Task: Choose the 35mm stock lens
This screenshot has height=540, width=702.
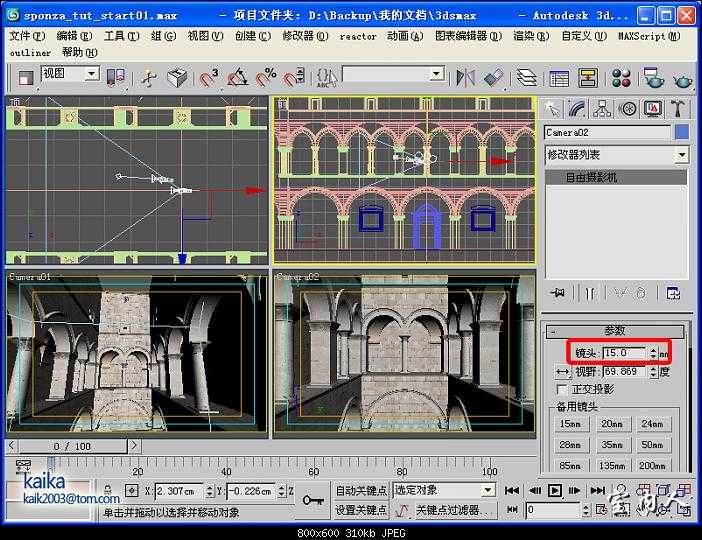Action: (x=612, y=445)
